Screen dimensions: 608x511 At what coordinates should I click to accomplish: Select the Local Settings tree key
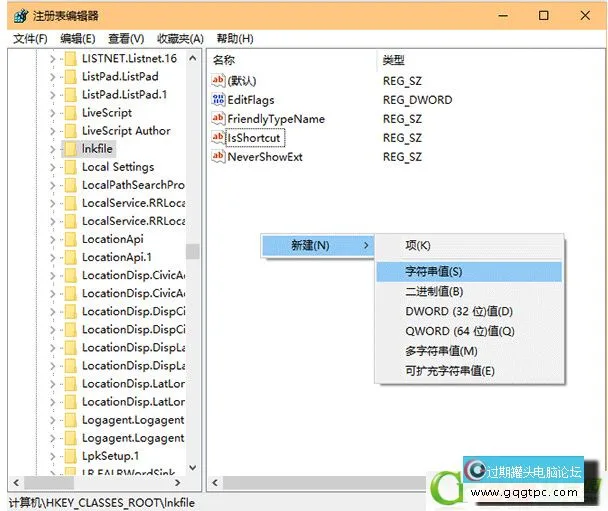coord(118,167)
